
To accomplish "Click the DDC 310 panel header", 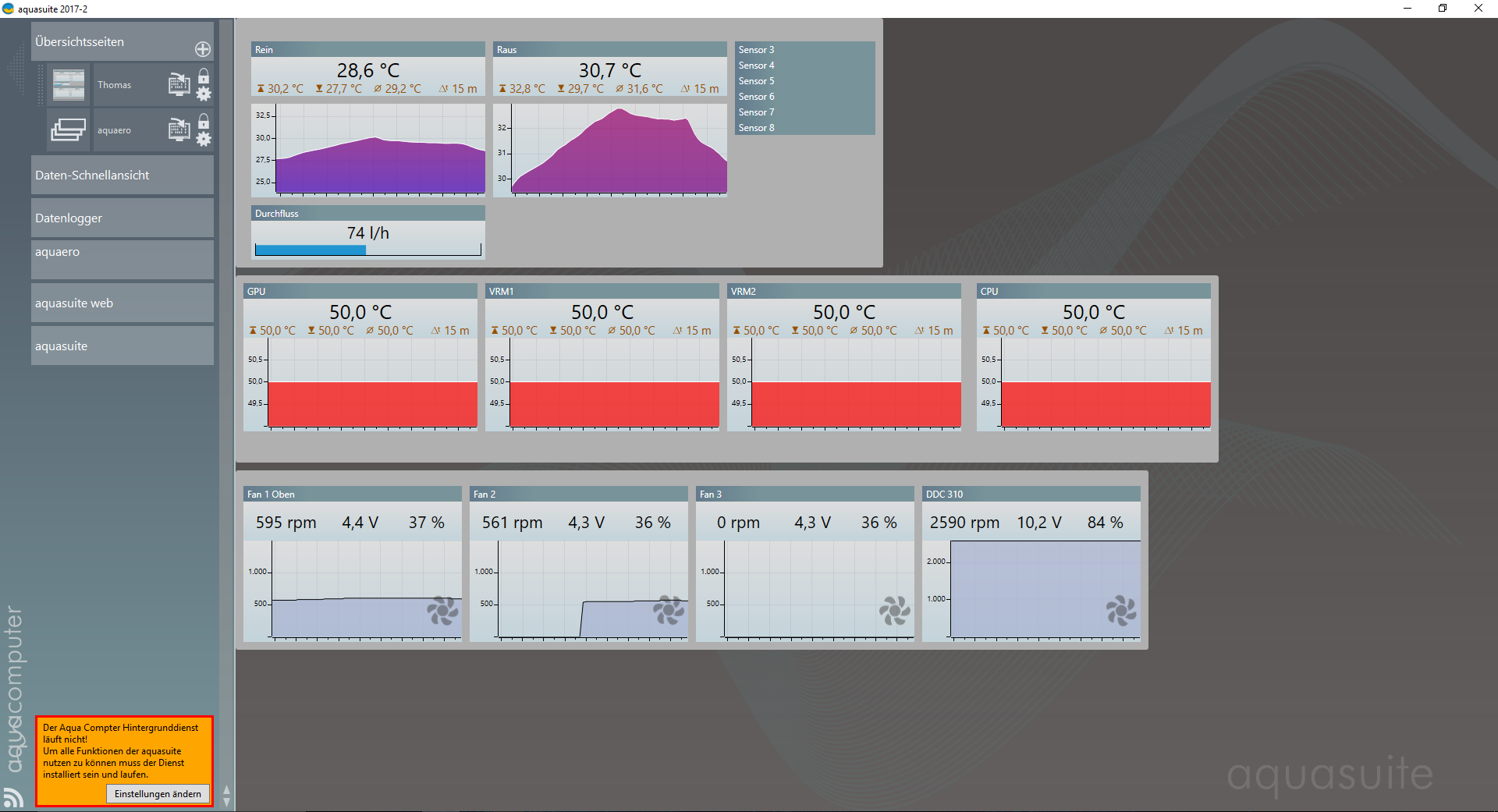I will (x=1031, y=494).
